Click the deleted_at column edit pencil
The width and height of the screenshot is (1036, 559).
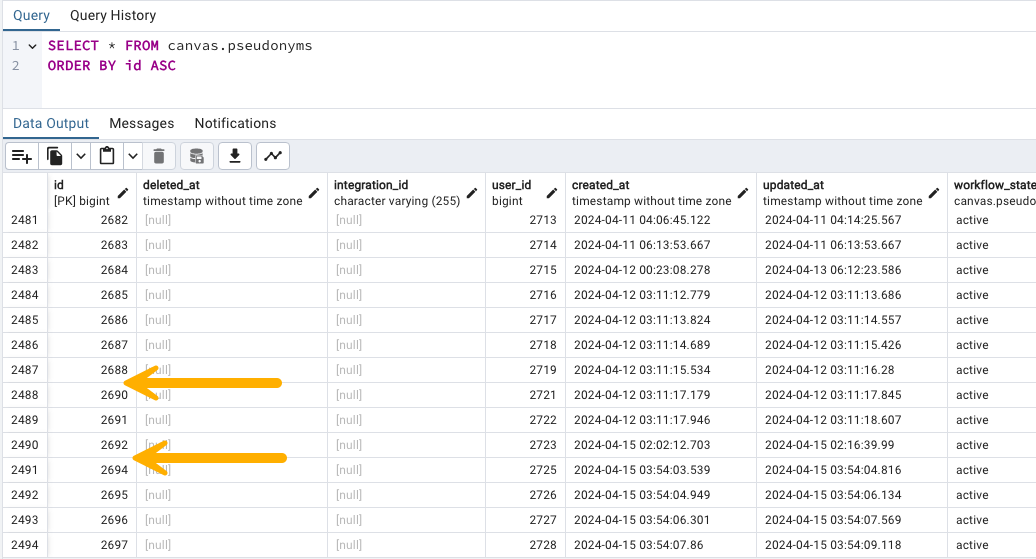tap(314, 193)
